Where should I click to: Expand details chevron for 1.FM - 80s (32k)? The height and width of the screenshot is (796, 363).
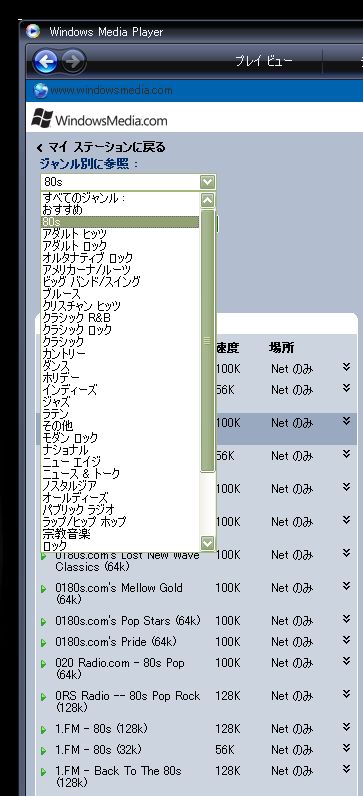[x=346, y=748]
